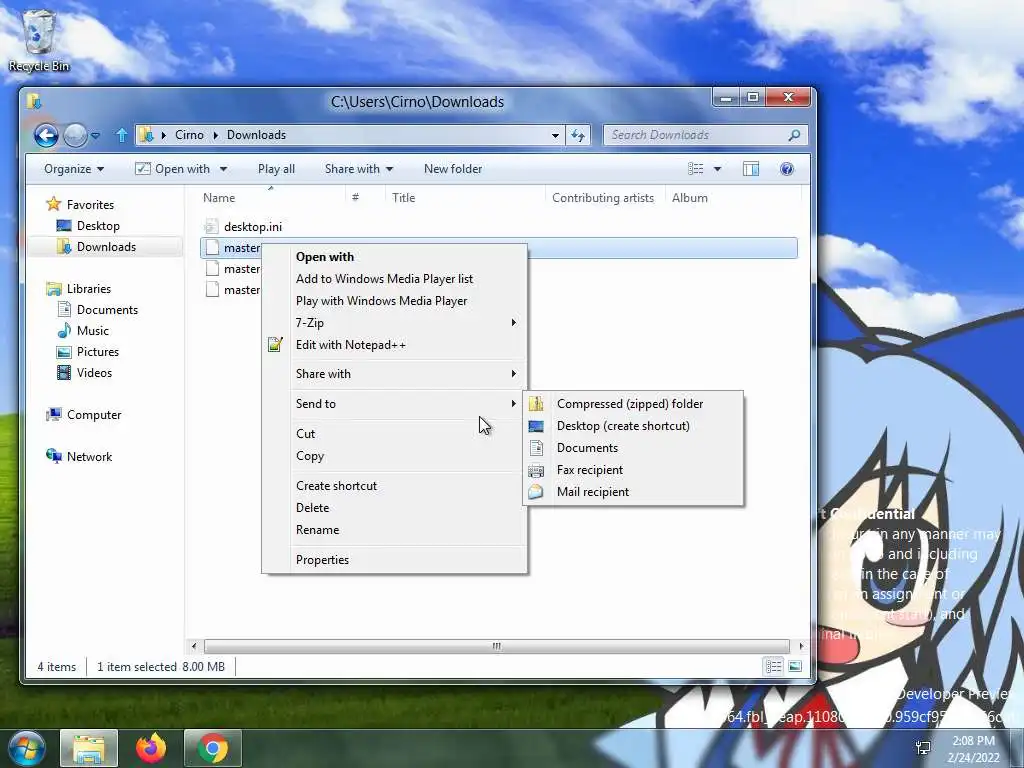Click the refresh button beside address bar
Viewport: 1024px width, 768px height.
click(x=578, y=135)
